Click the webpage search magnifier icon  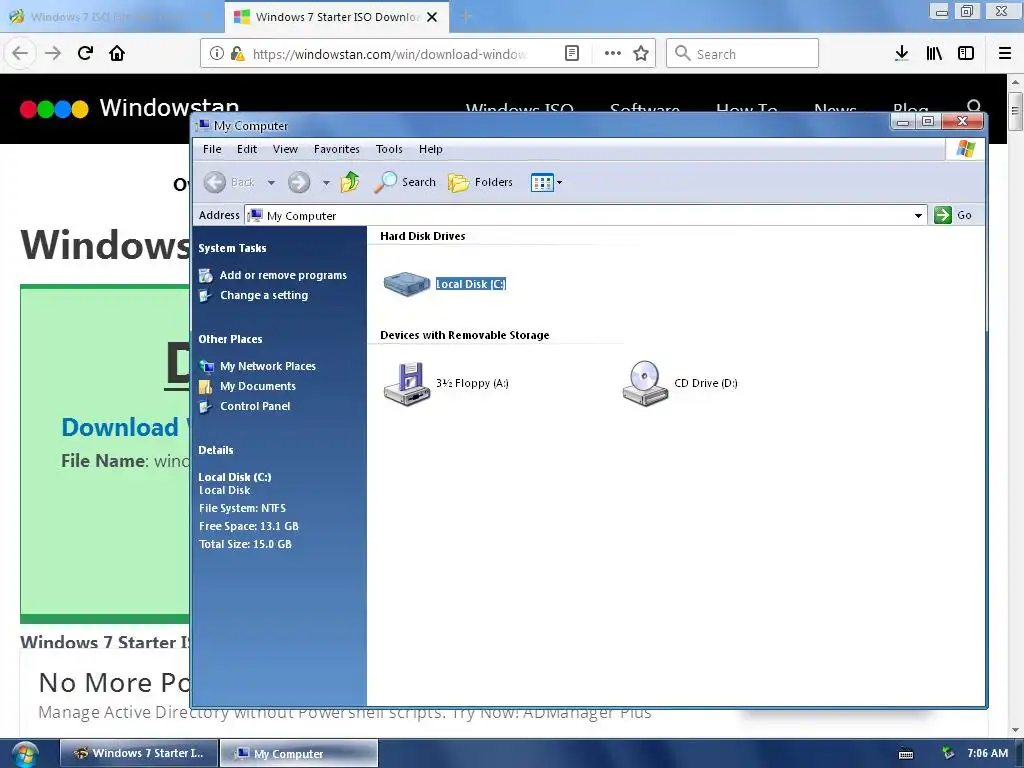[x=974, y=107]
